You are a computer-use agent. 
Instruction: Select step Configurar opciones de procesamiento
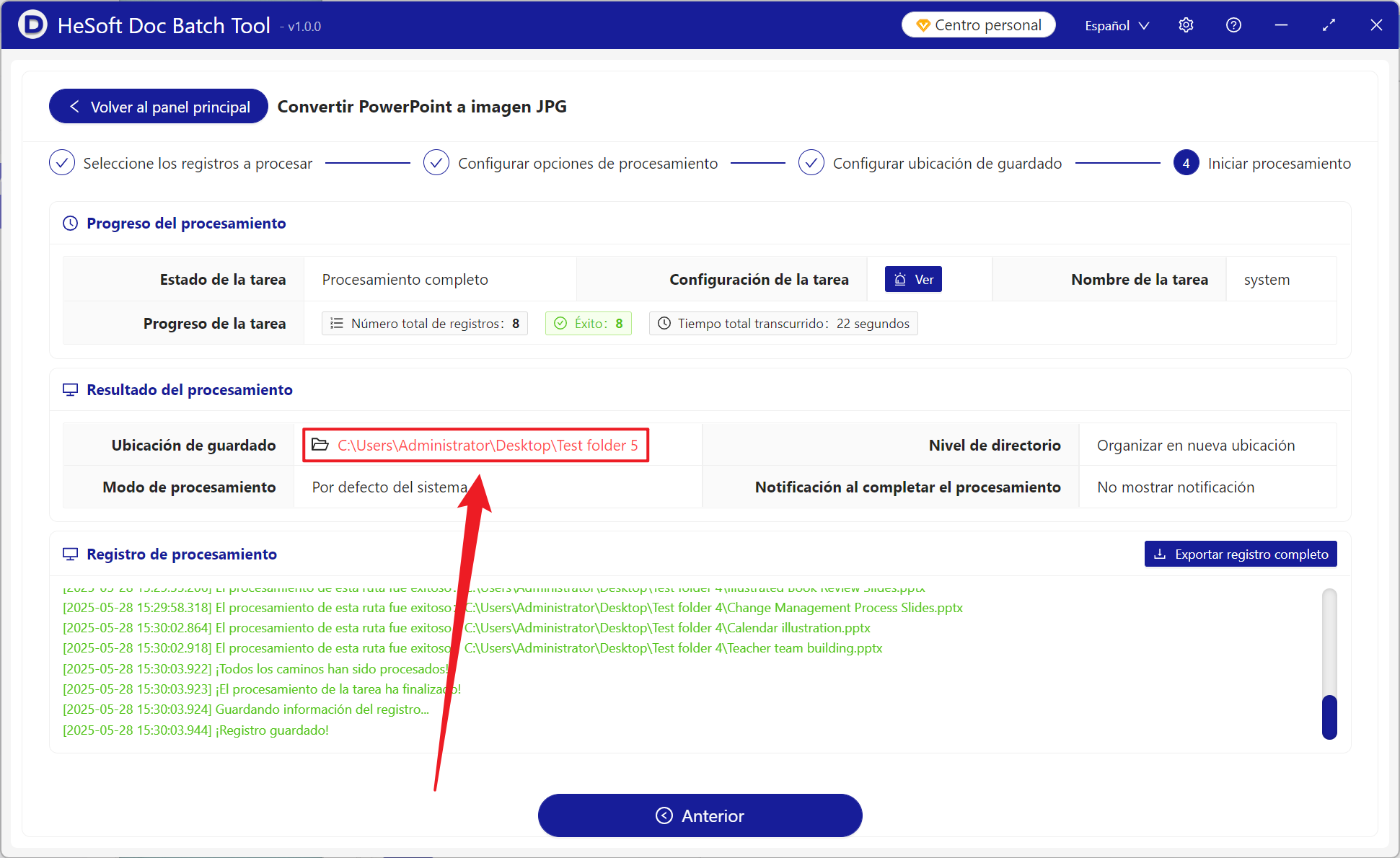click(x=588, y=164)
